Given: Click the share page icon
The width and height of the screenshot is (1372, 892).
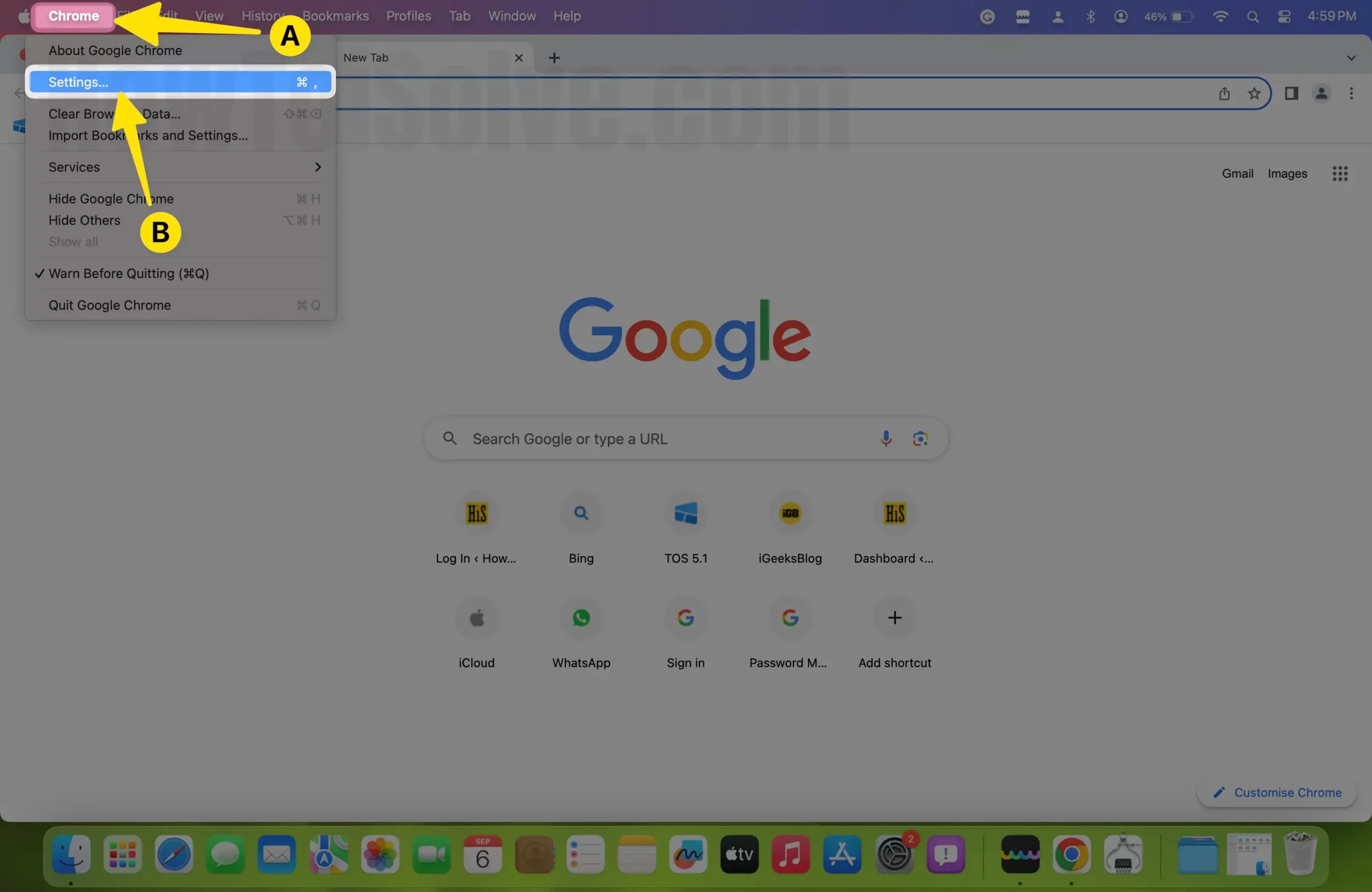Looking at the screenshot, I should coord(1225,93).
